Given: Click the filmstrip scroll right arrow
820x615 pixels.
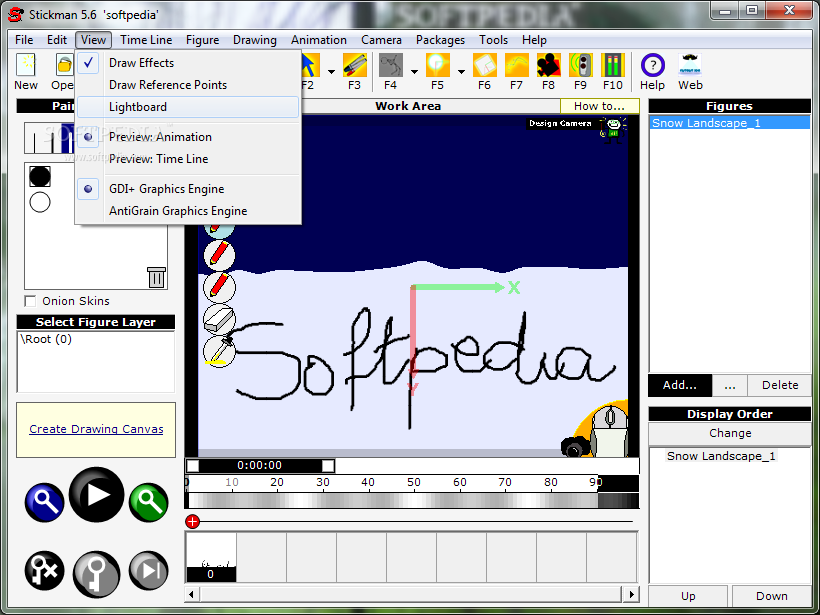Looking at the screenshot, I should click(632, 594).
